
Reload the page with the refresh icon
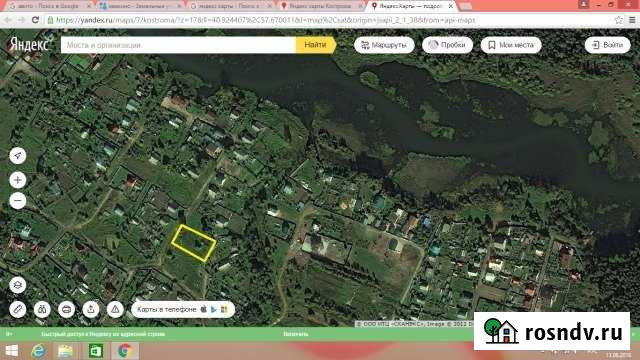pyautogui.click(x=36, y=20)
